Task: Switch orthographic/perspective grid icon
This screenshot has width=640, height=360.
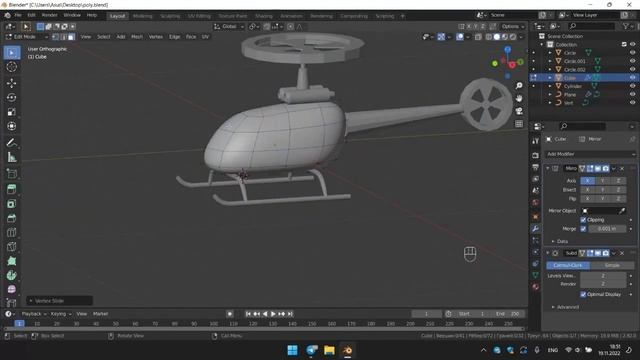Action: [519, 124]
